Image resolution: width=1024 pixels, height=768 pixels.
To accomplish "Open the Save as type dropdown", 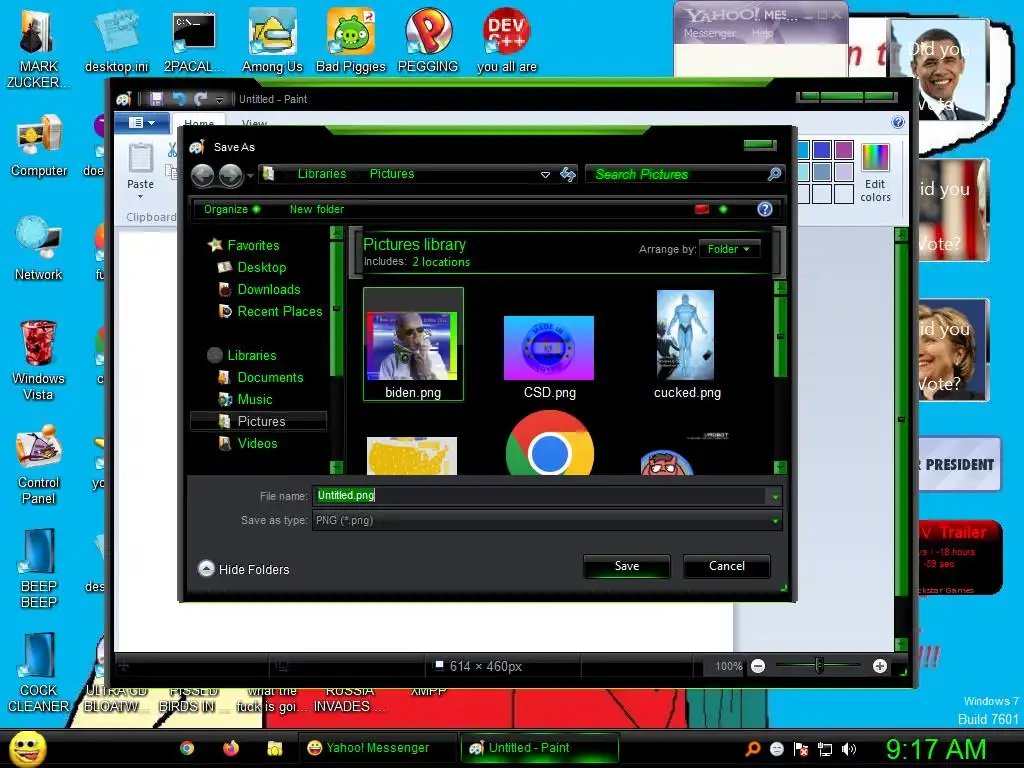I will point(547,520).
